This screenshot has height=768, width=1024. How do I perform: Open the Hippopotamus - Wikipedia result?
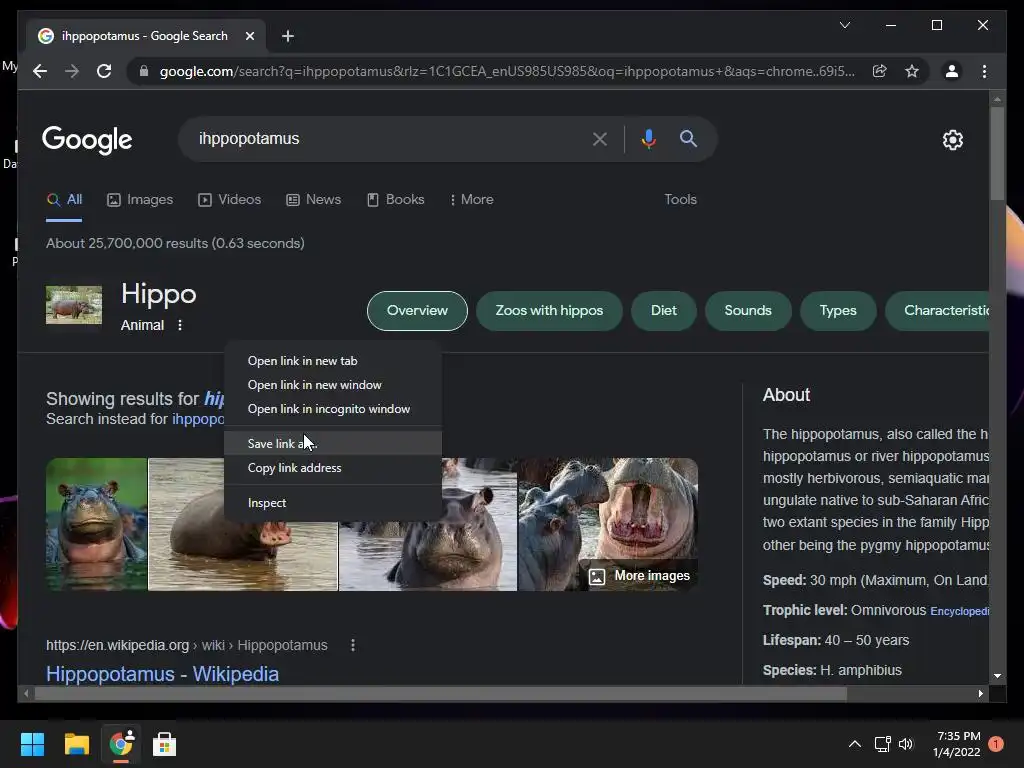click(163, 674)
